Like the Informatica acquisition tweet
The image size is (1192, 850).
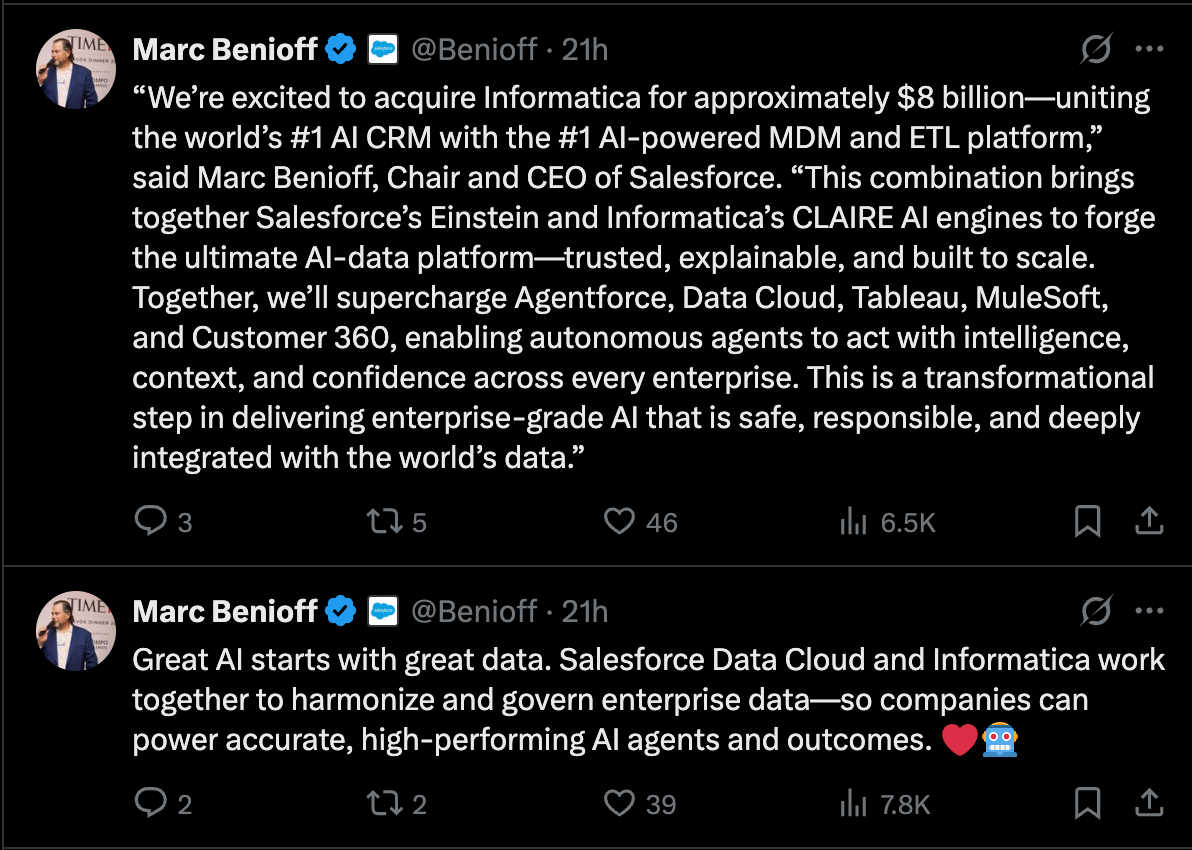click(x=620, y=521)
